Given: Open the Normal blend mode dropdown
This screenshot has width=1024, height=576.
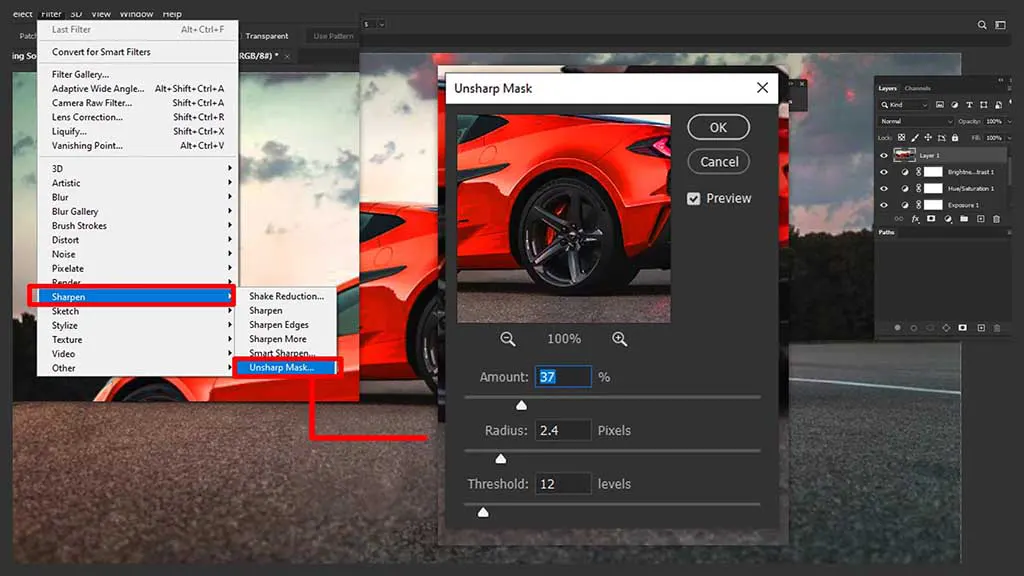Looking at the screenshot, I should pos(916,121).
